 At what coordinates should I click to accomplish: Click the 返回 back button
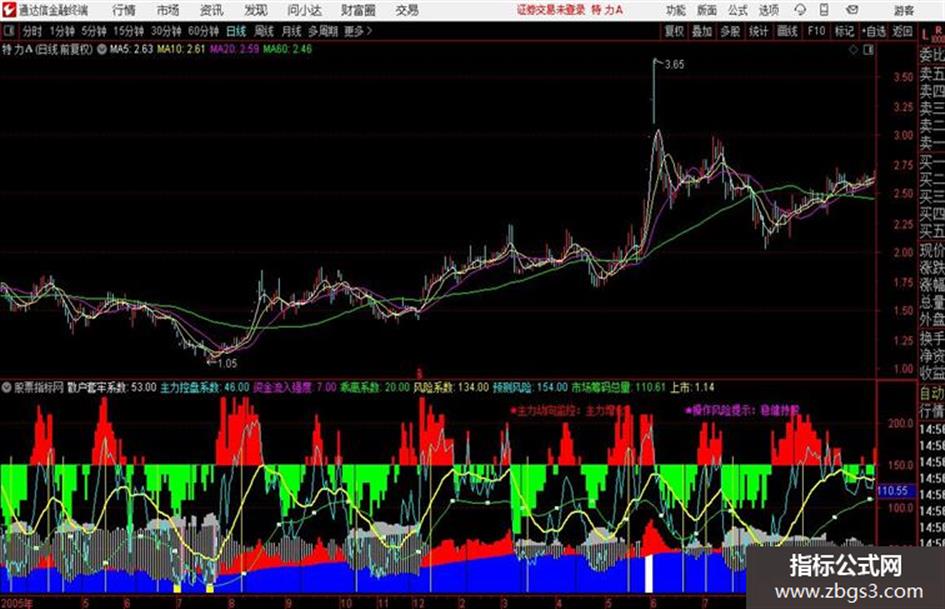pos(902,31)
